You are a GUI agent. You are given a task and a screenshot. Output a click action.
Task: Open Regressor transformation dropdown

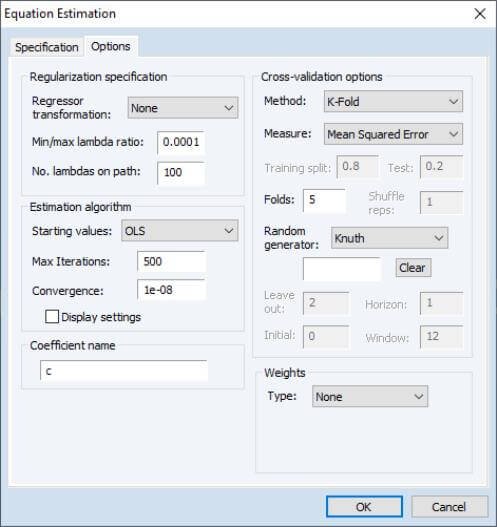pos(183,108)
